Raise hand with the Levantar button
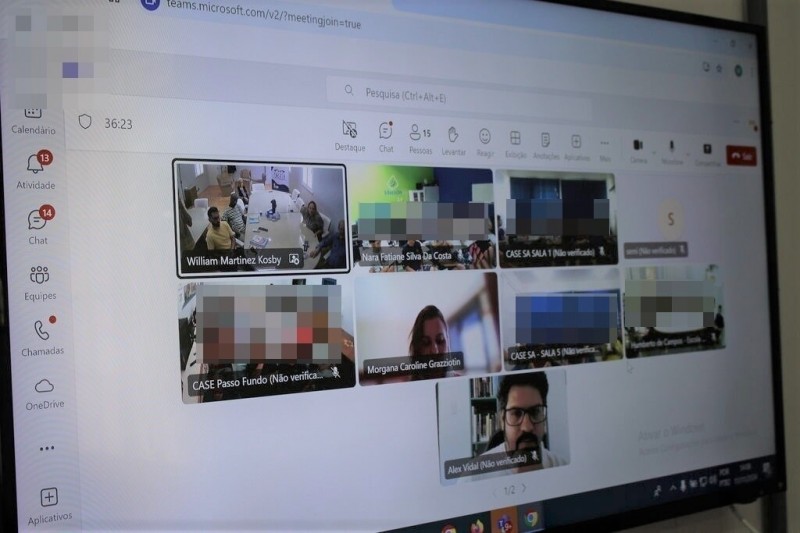The image size is (800, 533). tap(453, 141)
